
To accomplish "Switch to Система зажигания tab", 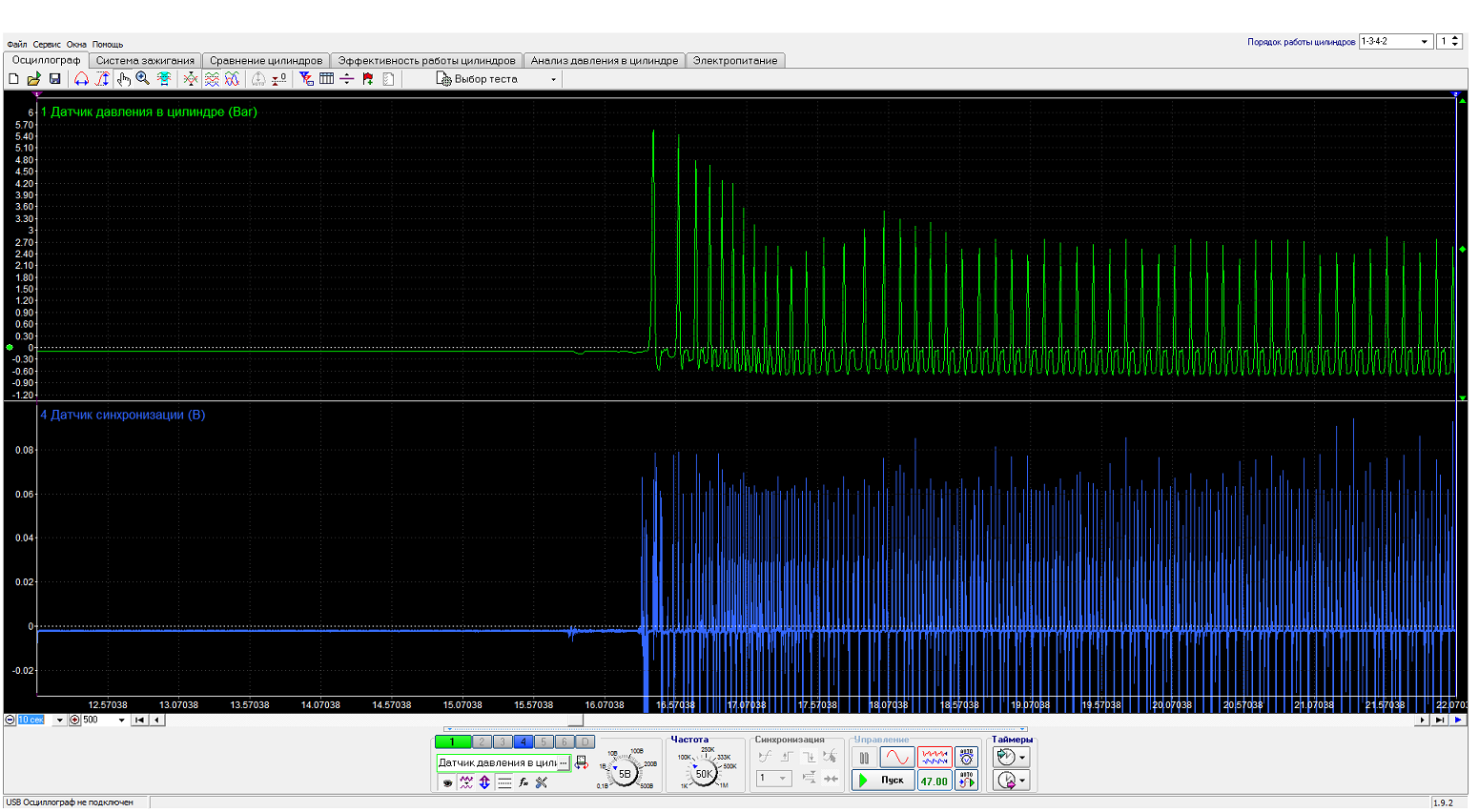I will (x=145, y=60).
